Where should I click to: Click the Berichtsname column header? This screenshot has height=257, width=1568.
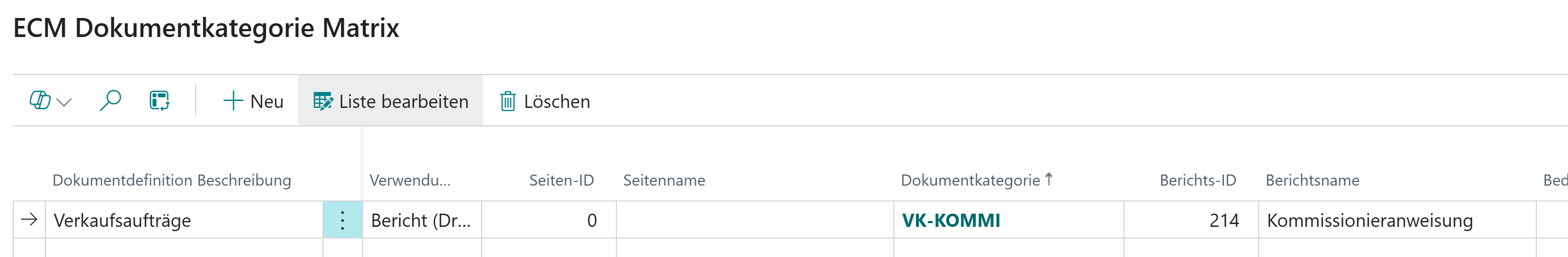click(x=1312, y=180)
